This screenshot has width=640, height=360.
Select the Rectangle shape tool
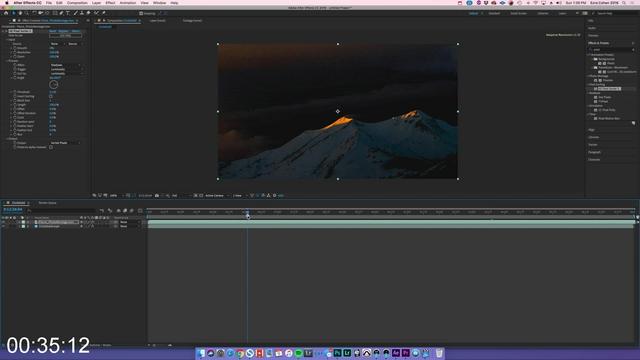click(55, 13)
